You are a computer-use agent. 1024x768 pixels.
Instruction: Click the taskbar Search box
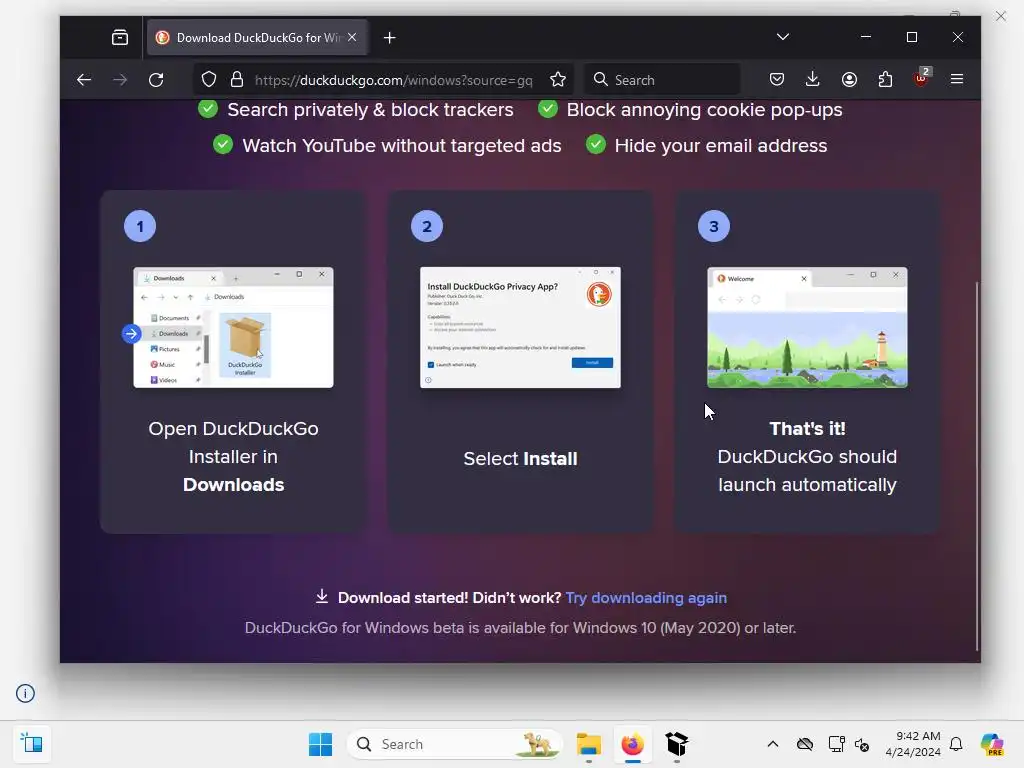(x=455, y=744)
